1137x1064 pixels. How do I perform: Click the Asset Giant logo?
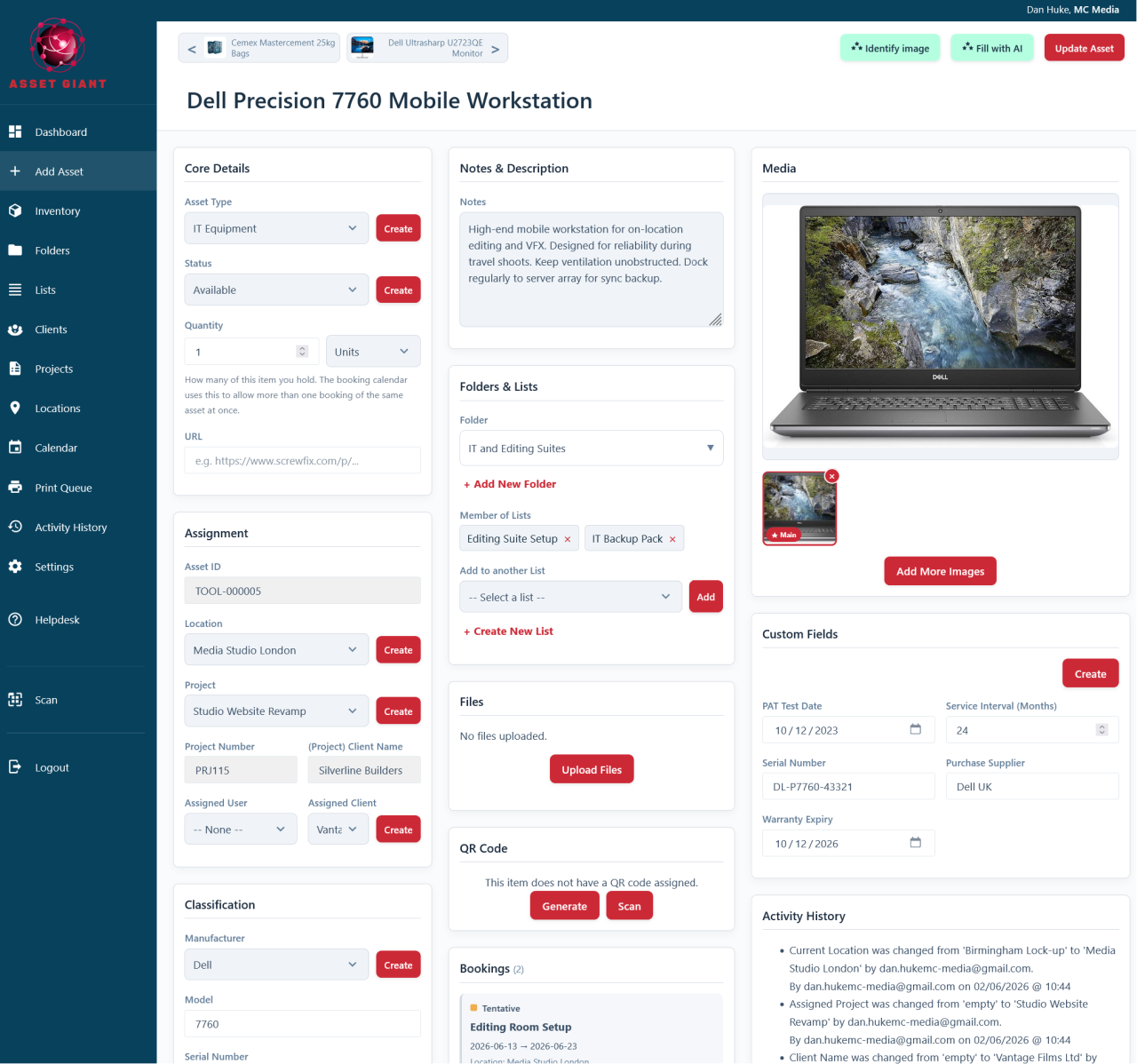coord(58,53)
